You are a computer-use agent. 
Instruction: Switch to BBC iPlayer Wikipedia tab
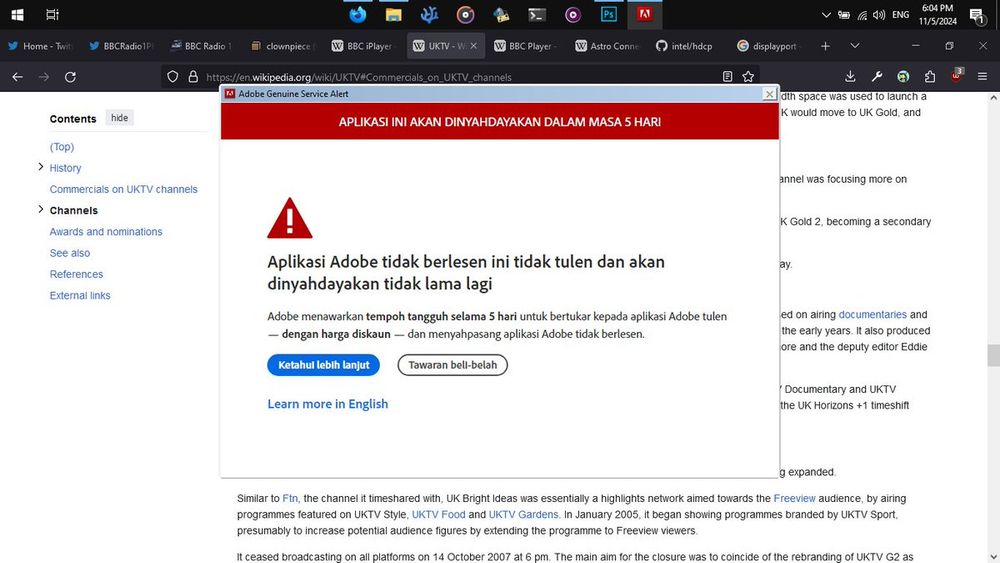[364, 46]
